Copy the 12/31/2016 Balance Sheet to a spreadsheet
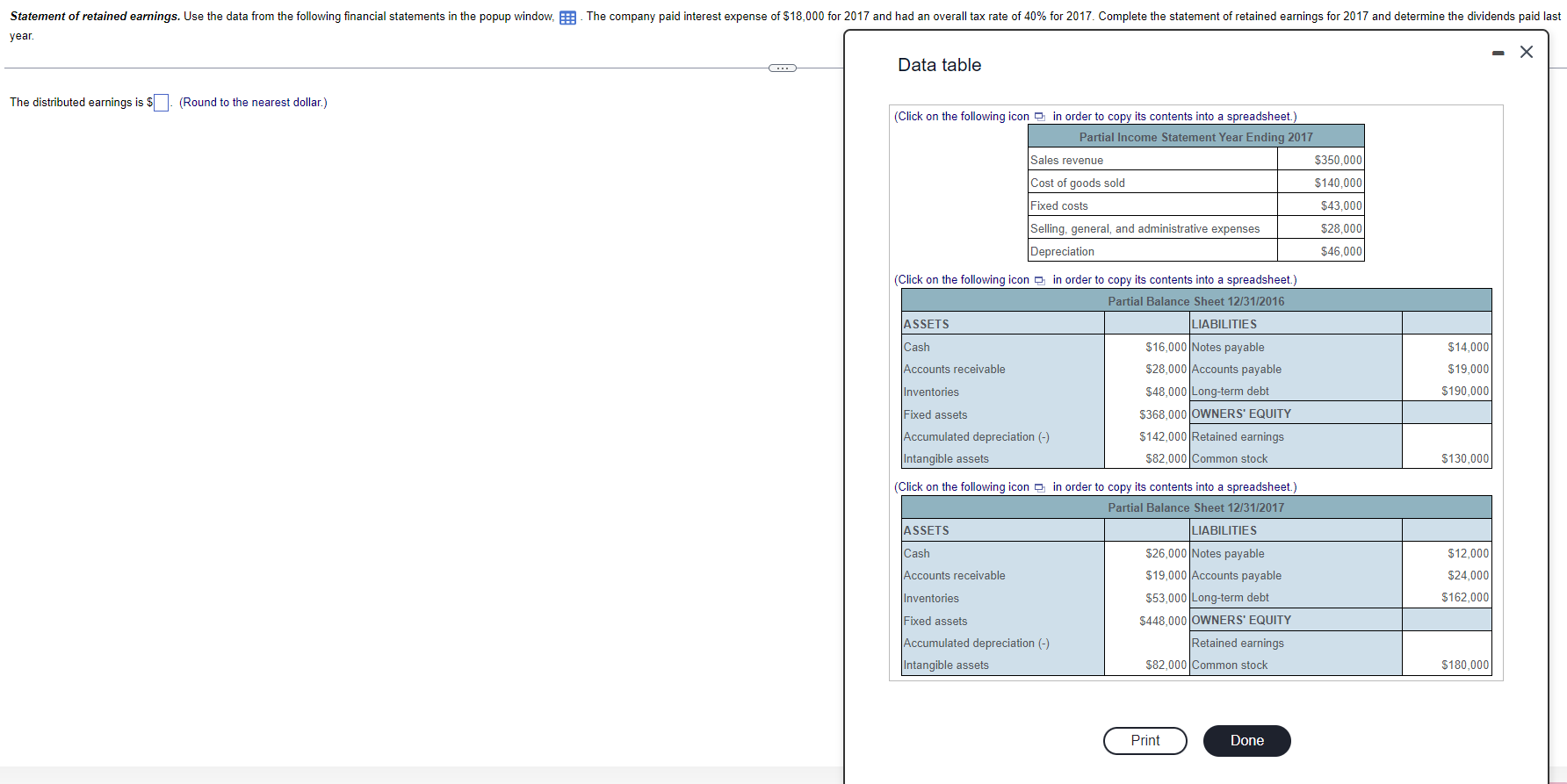The width and height of the screenshot is (1567, 784). click(1040, 280)
